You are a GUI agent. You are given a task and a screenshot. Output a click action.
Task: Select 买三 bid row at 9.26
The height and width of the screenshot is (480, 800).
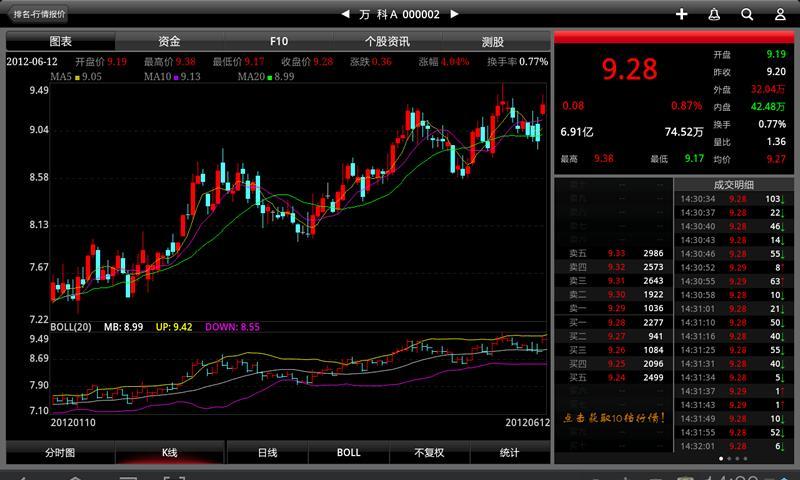[x=616, y=350]
